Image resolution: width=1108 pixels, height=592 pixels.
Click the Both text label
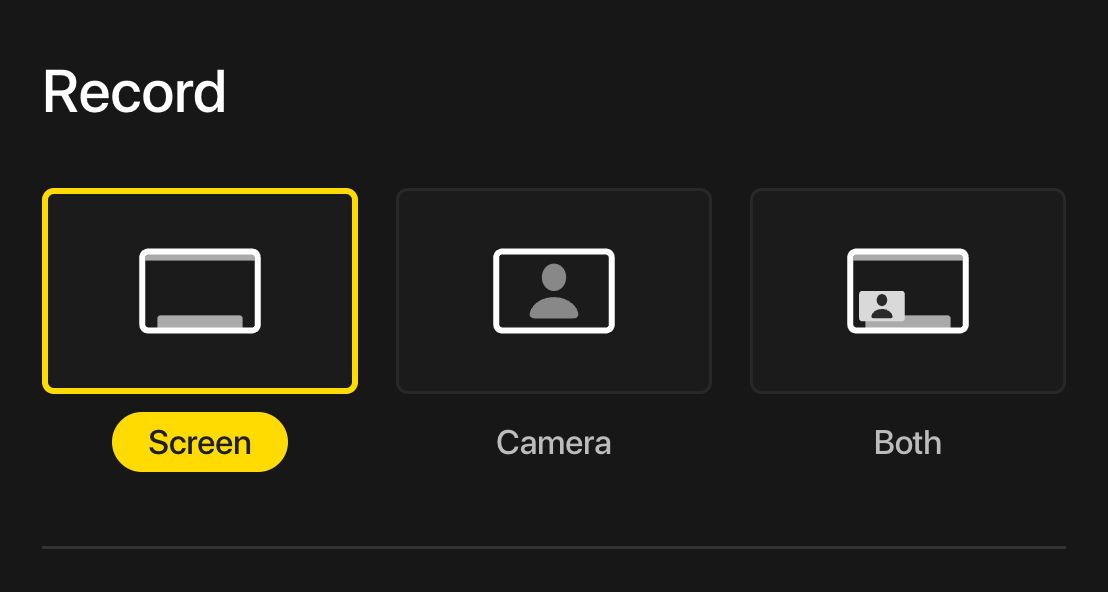907,442
